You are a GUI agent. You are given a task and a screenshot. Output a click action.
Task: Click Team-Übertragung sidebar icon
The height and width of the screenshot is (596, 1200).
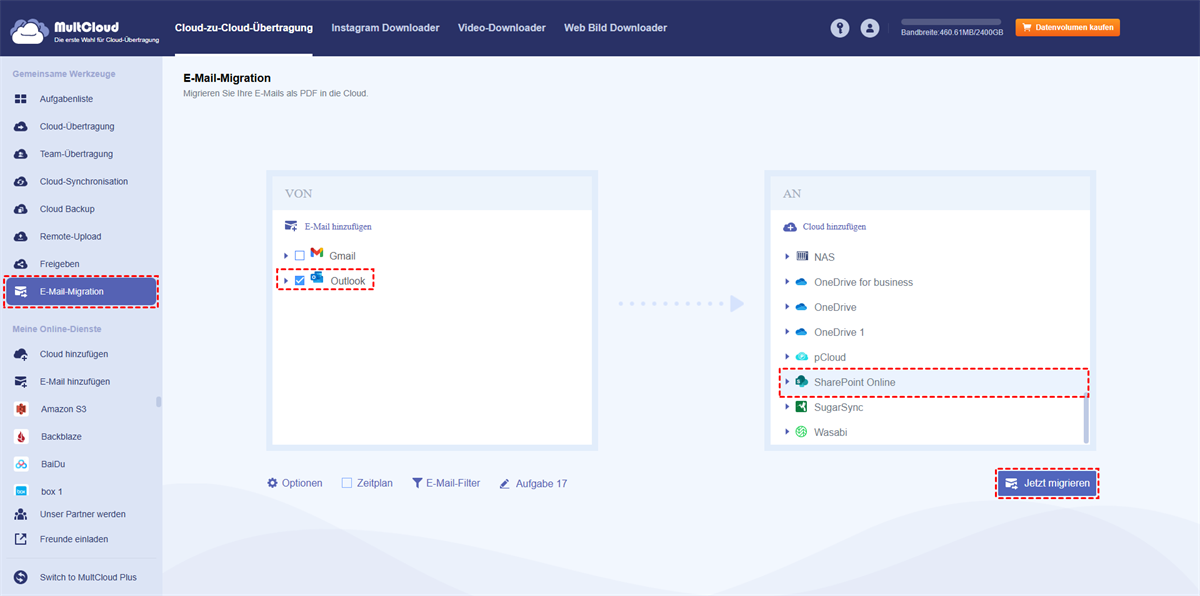[21, 154]
